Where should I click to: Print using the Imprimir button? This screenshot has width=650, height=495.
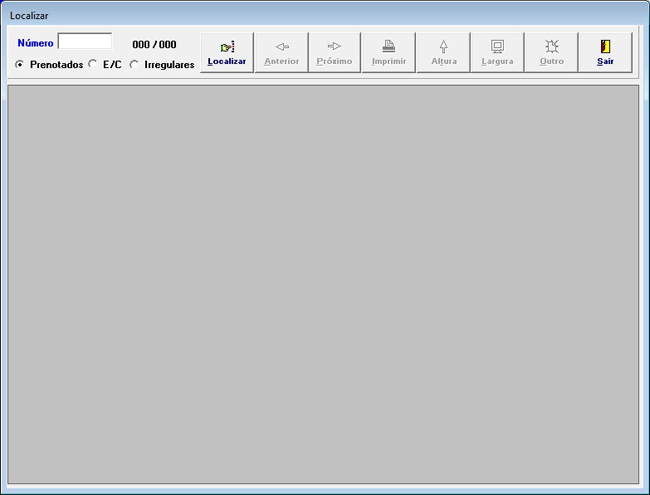389,53
